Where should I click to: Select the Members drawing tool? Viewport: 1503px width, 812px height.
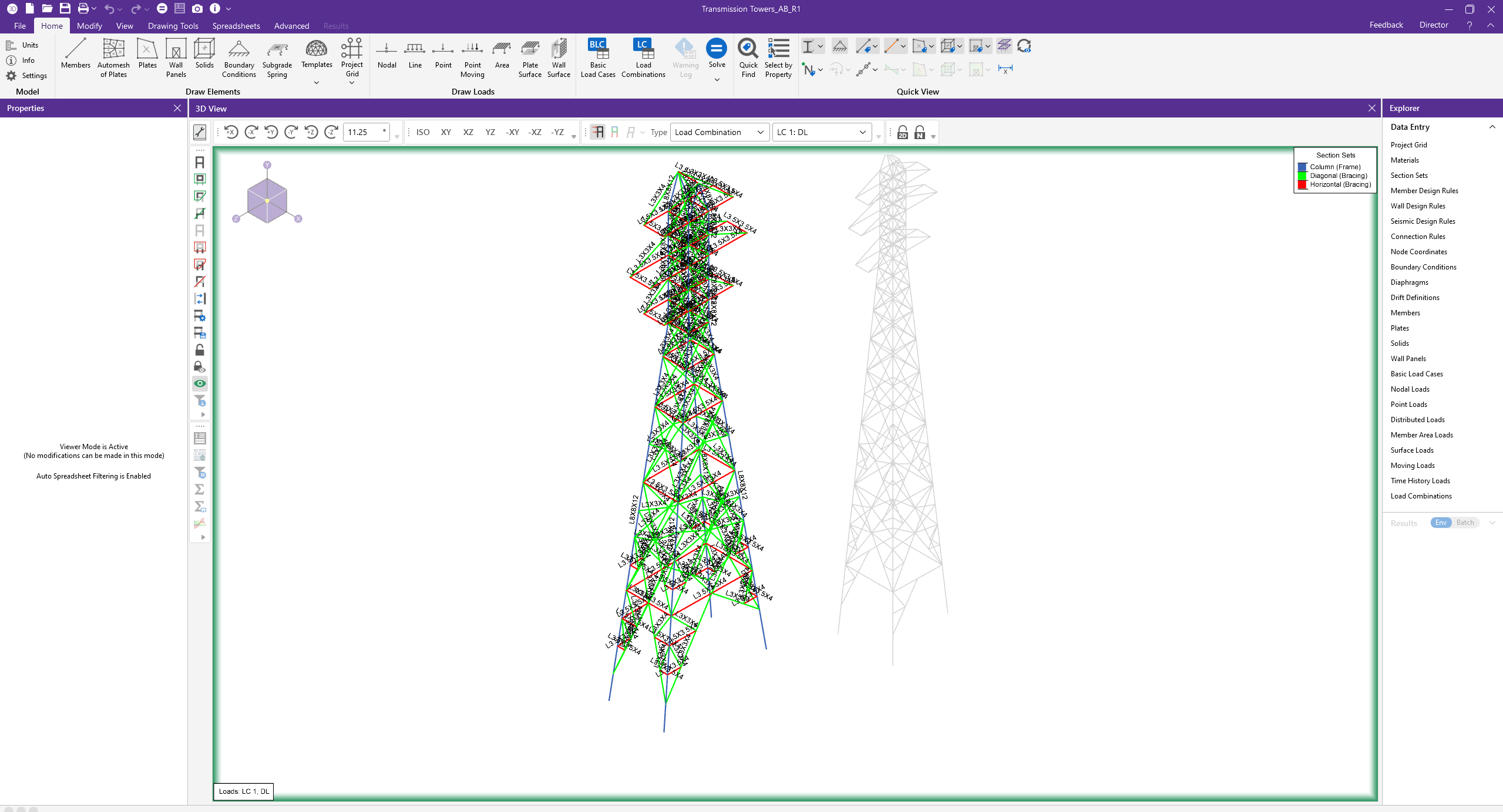75,57
